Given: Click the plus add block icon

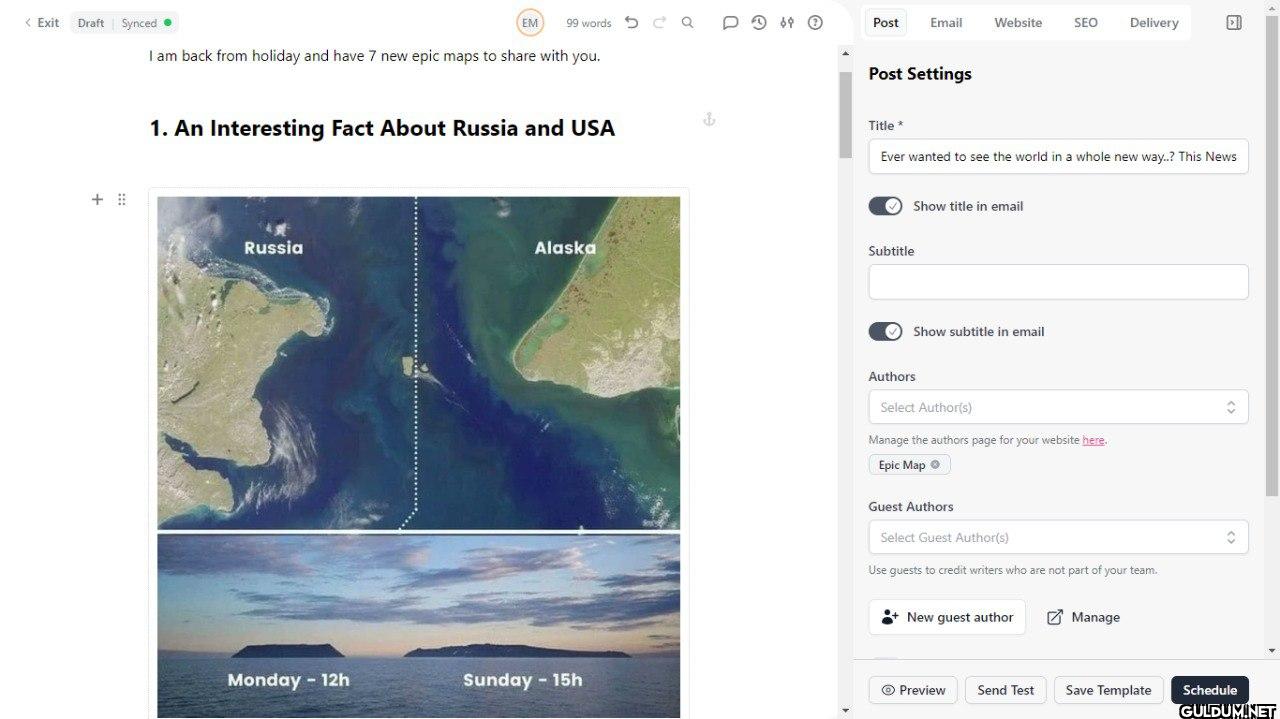Looking at the screenshot, I should click(x=97, y=199).
